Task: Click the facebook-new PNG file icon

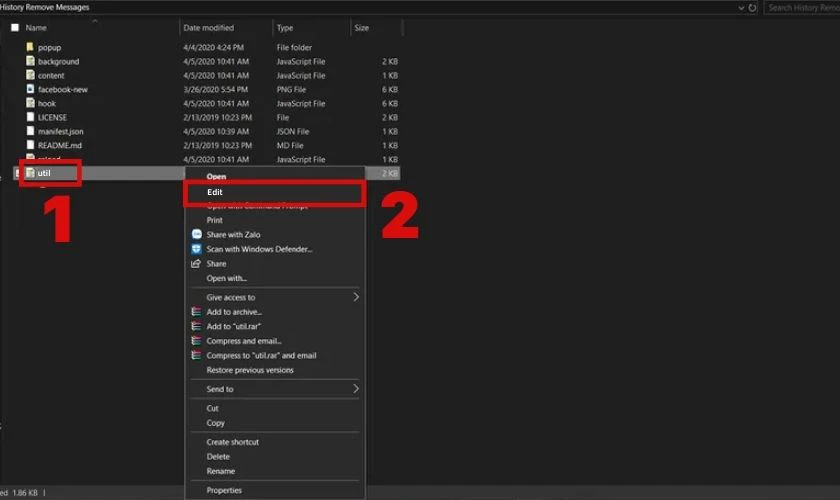Action: pos(31,89)
